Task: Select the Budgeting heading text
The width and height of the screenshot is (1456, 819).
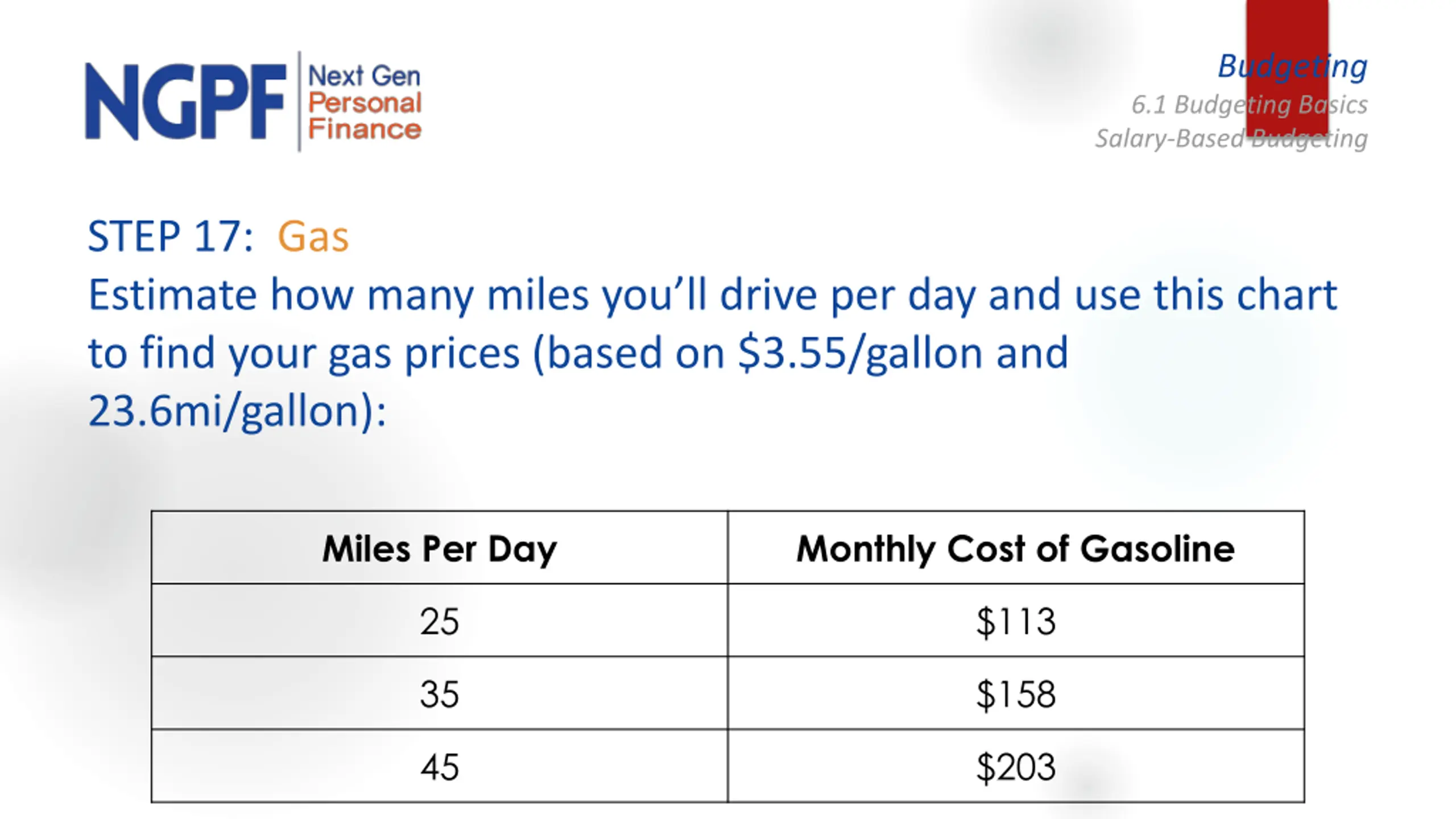Action: (1292, 67)
